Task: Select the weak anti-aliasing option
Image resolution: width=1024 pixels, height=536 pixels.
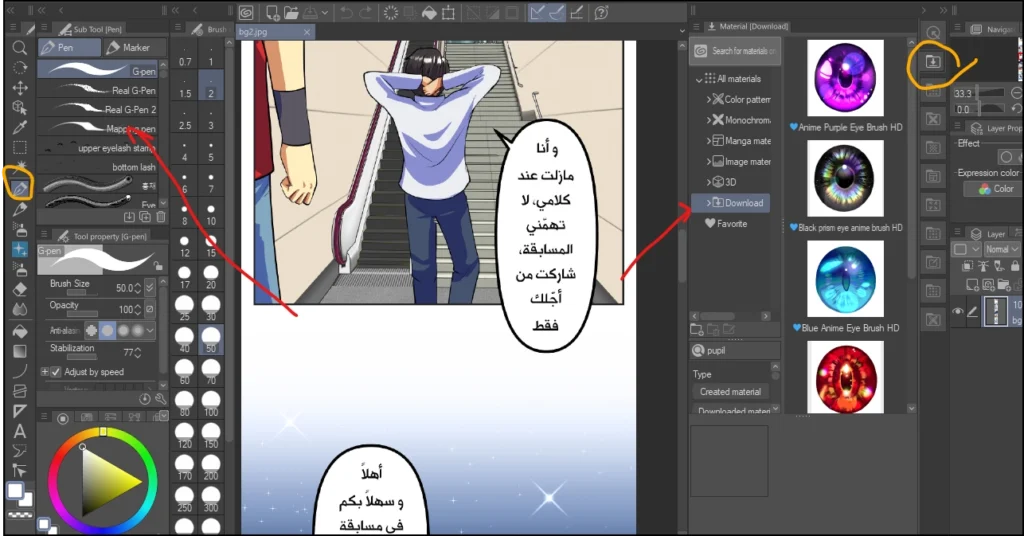Action: [107, 331]
